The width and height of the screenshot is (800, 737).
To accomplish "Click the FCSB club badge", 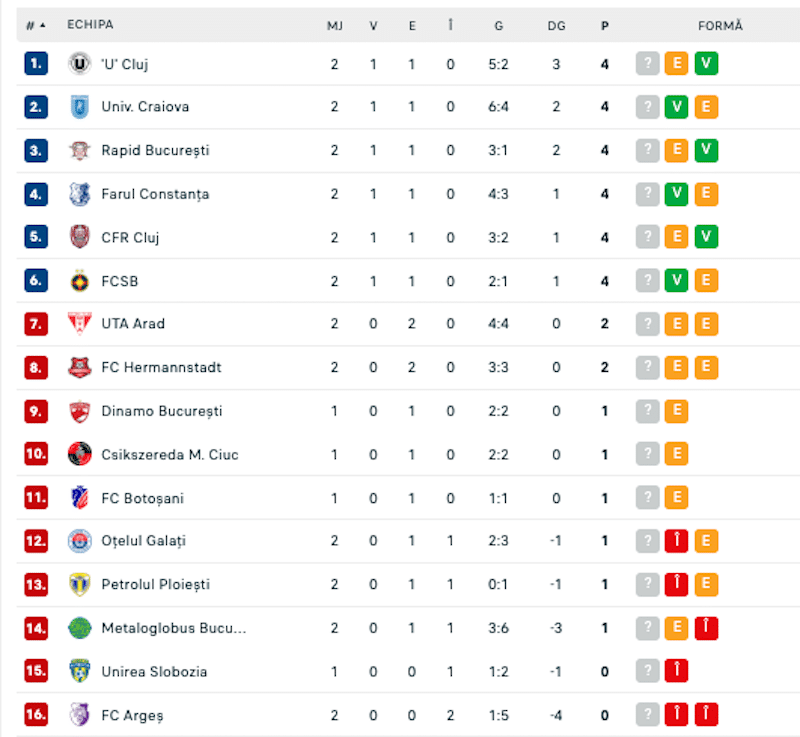I will pos(80,281).
